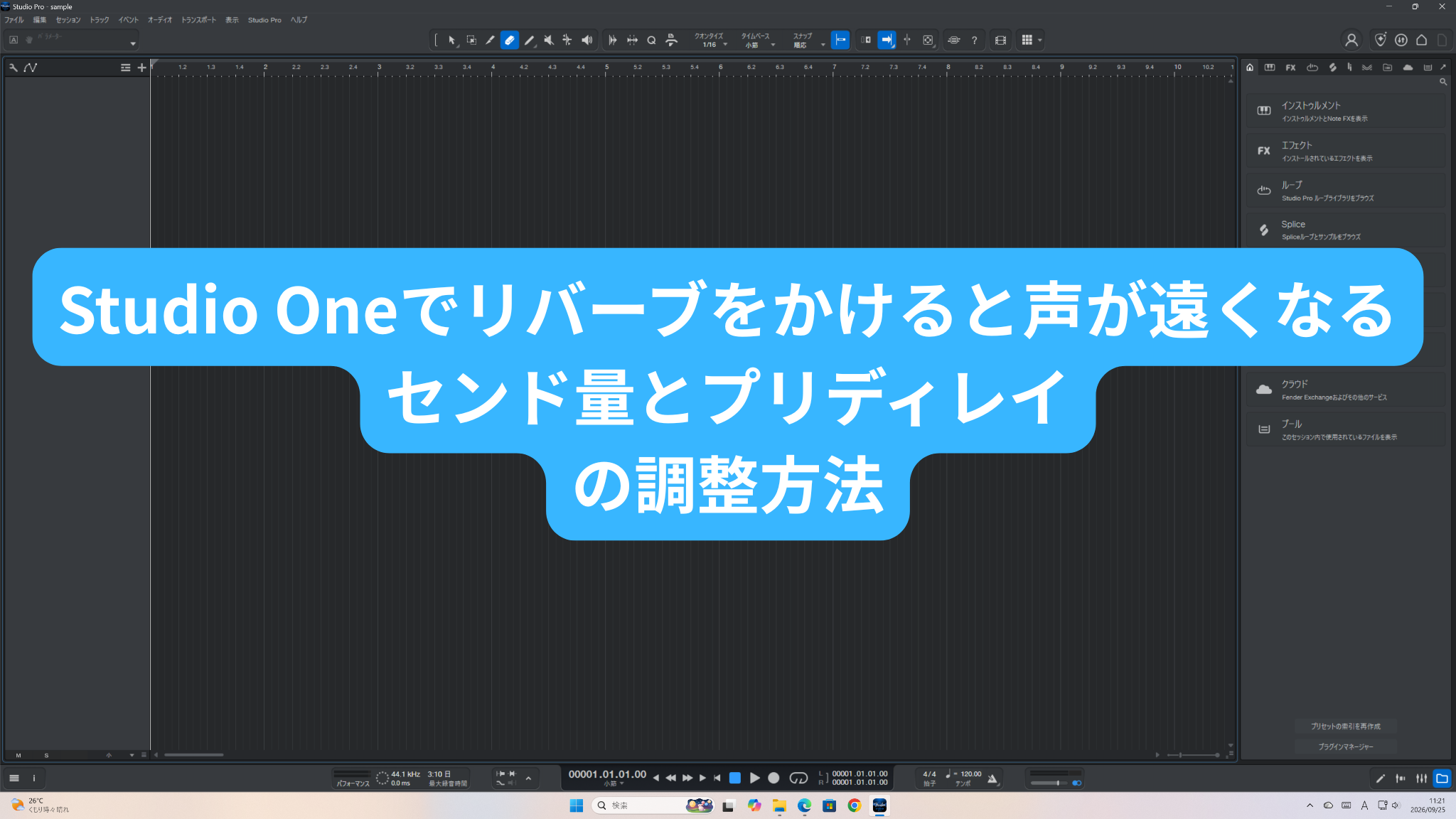This screenshot has height=819, width=1456.
Task: Toggle Autoscroll (blue arrow) button
Action: (887, 41)
